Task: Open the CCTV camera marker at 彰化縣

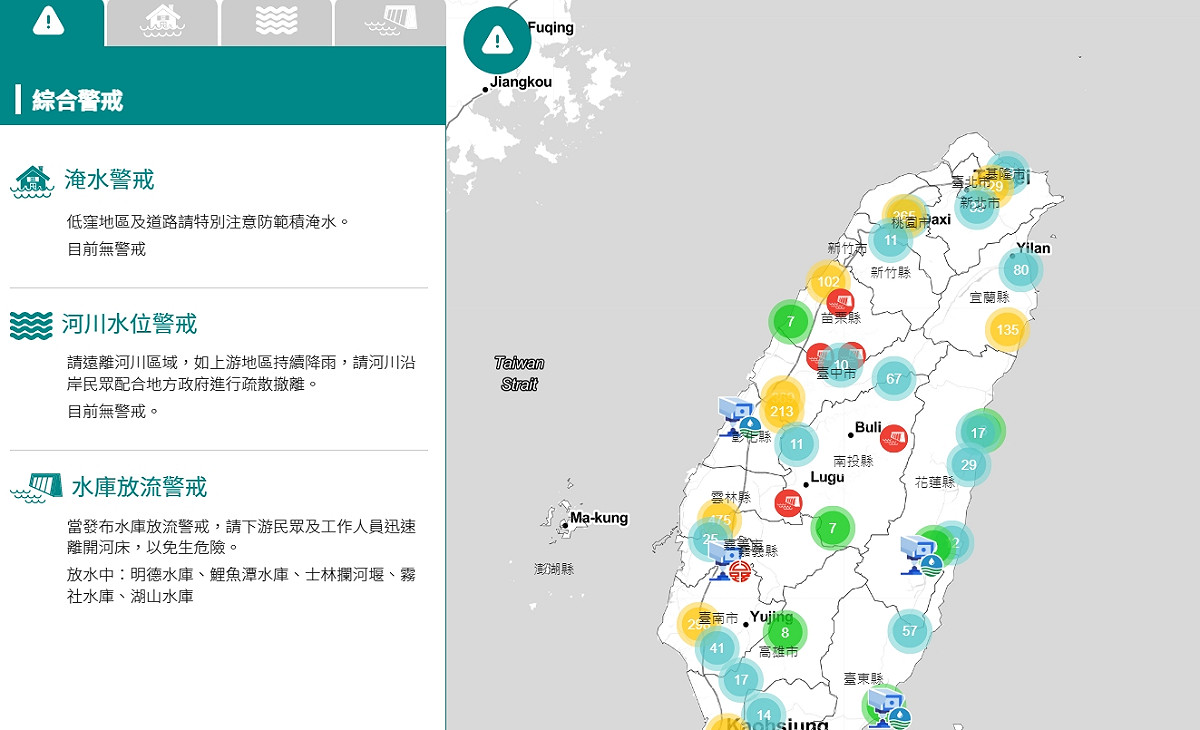Action: (x=737, y=417)
